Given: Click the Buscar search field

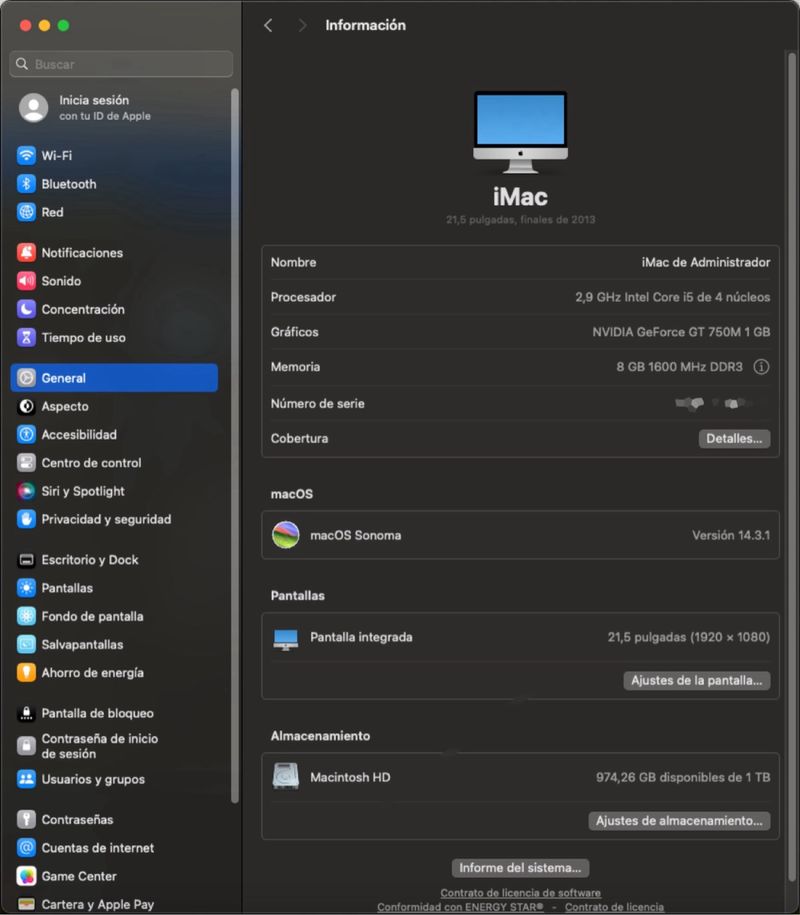Looking at the screenshot, I should [121, 64].
